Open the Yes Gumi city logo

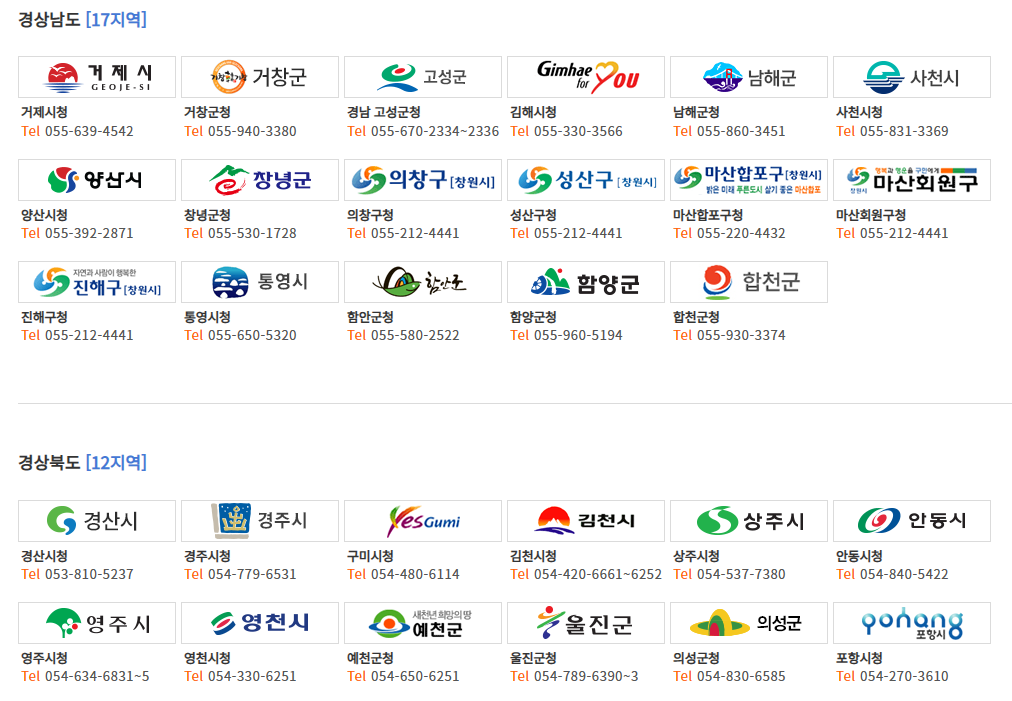(422, 520)
